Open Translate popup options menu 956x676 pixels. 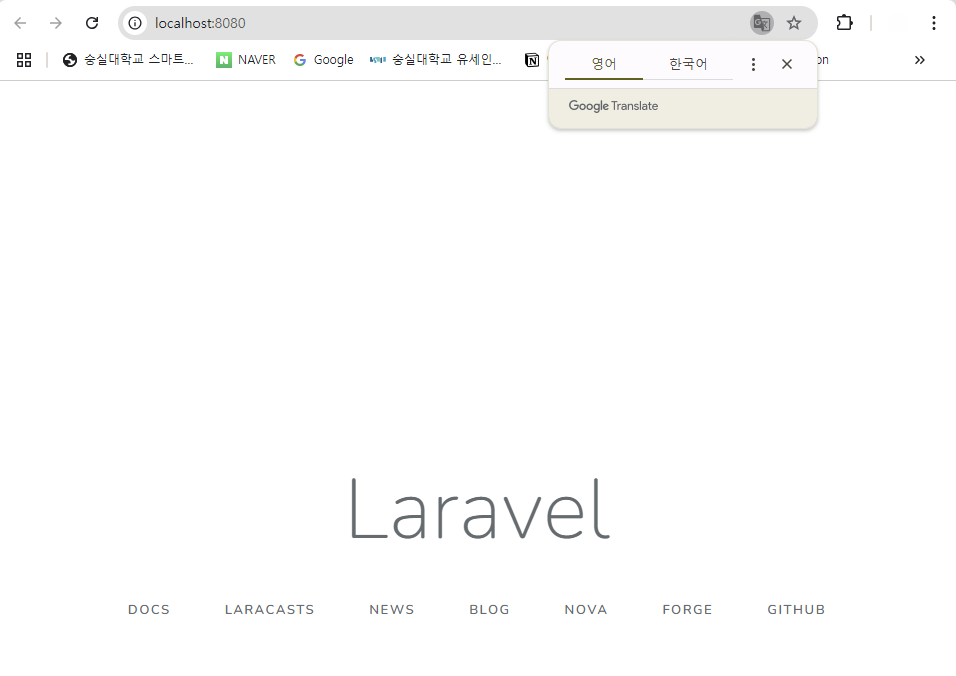pyautogui.click(x=754, y=64)
